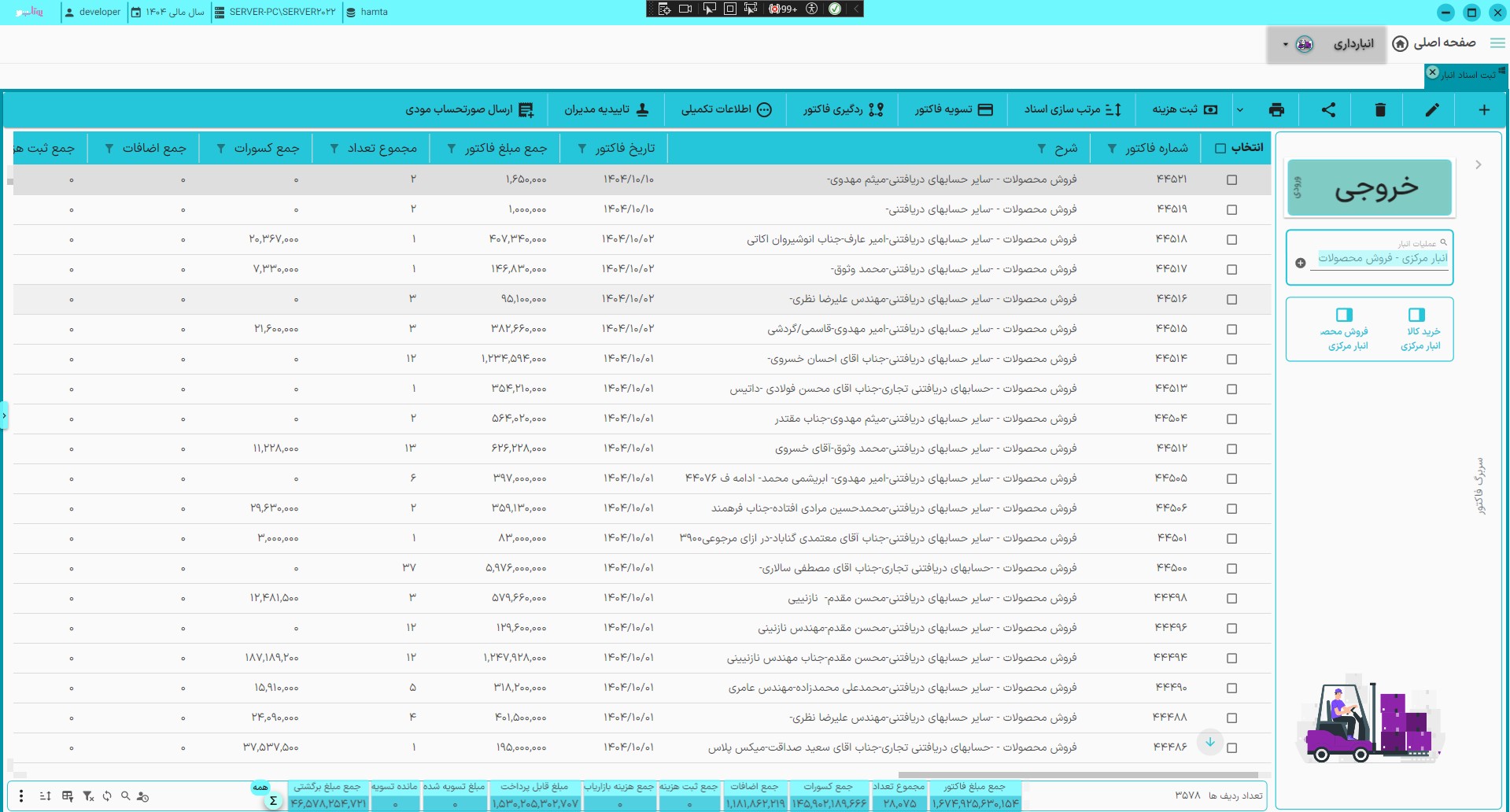The height and width of the screenshot is (812, 1510).
Task: Select the row checkbox for invoice ۴۴۵۱۸
Action: pos(1231,240)
